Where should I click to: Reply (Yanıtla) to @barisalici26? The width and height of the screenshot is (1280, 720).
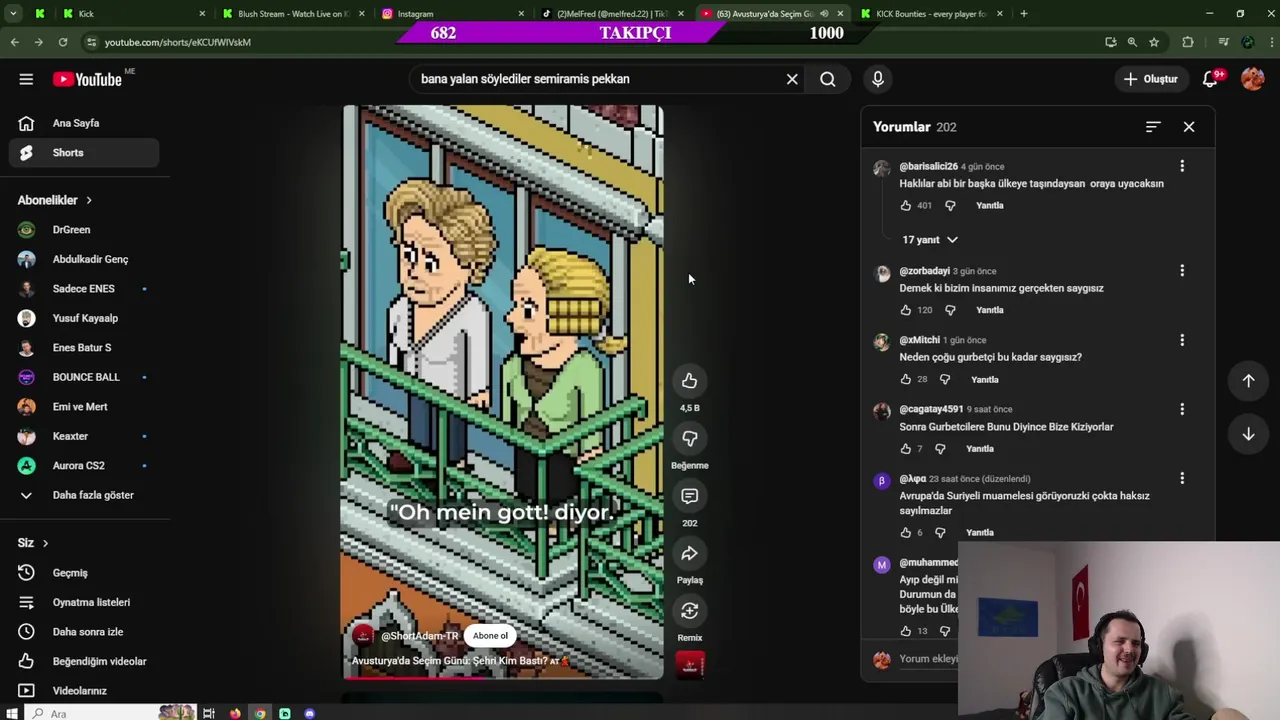(x=989, y=205)
